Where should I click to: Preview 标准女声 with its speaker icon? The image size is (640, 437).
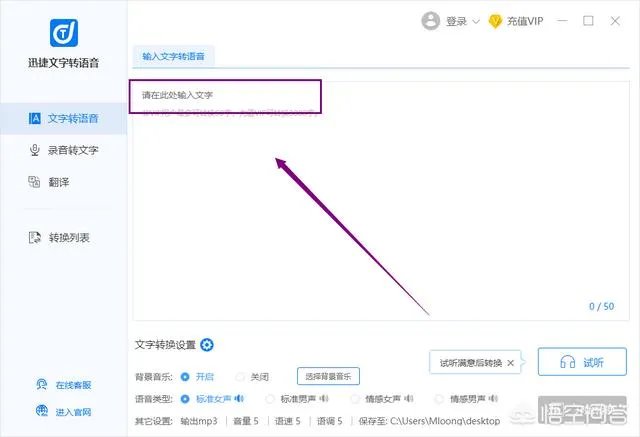pyautogui.click(x=239, y=398)
